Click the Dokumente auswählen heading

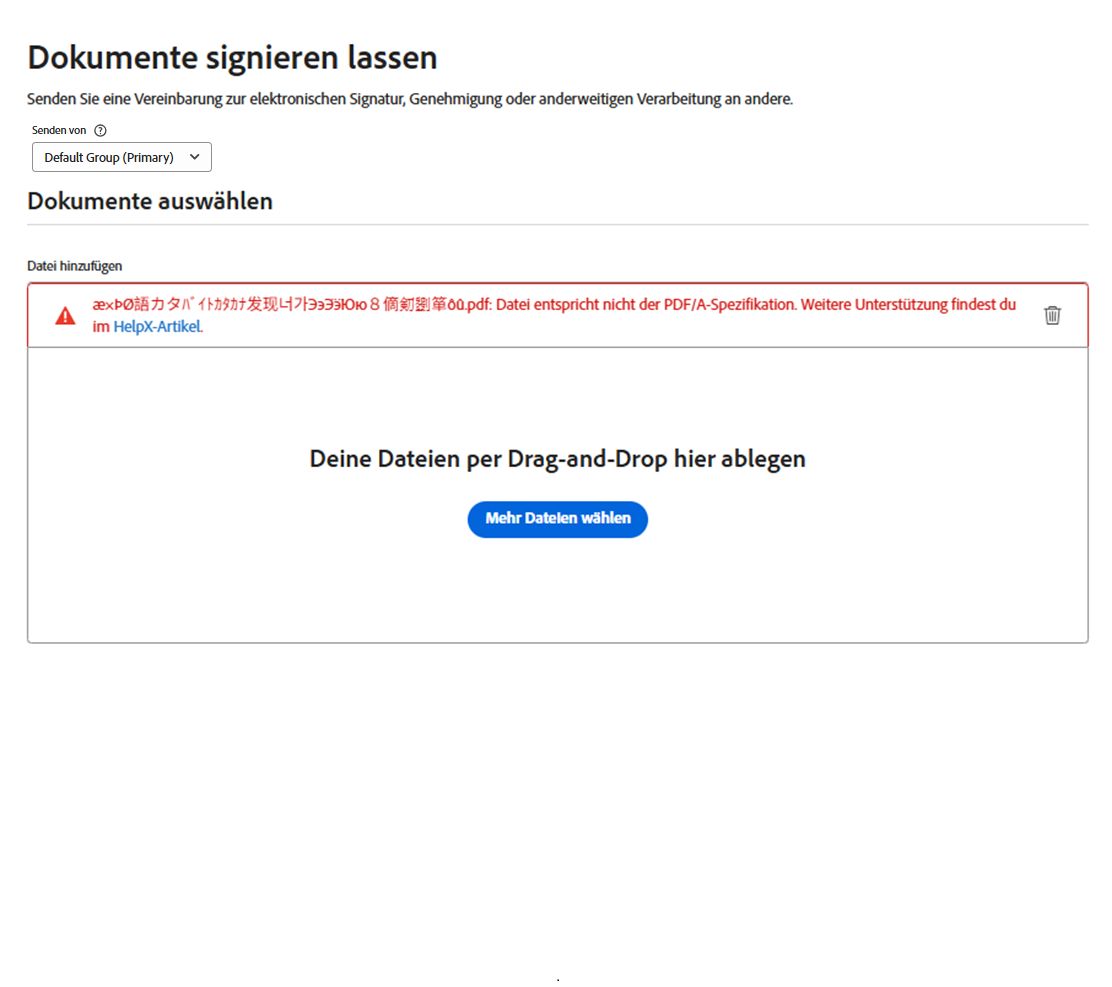pyautogui.click(x=150, y=201)
